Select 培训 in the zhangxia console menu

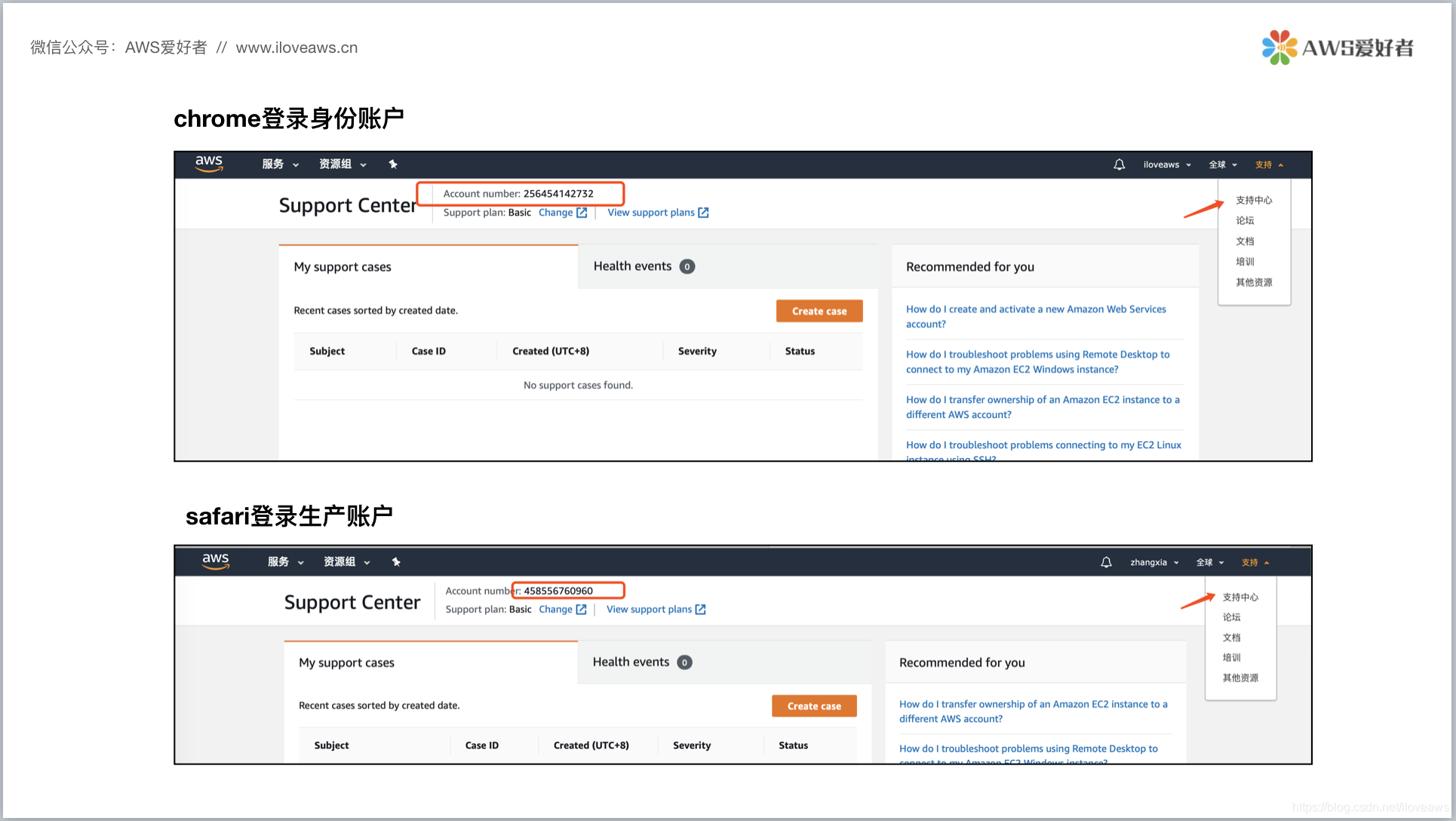tap(1231, 658)
